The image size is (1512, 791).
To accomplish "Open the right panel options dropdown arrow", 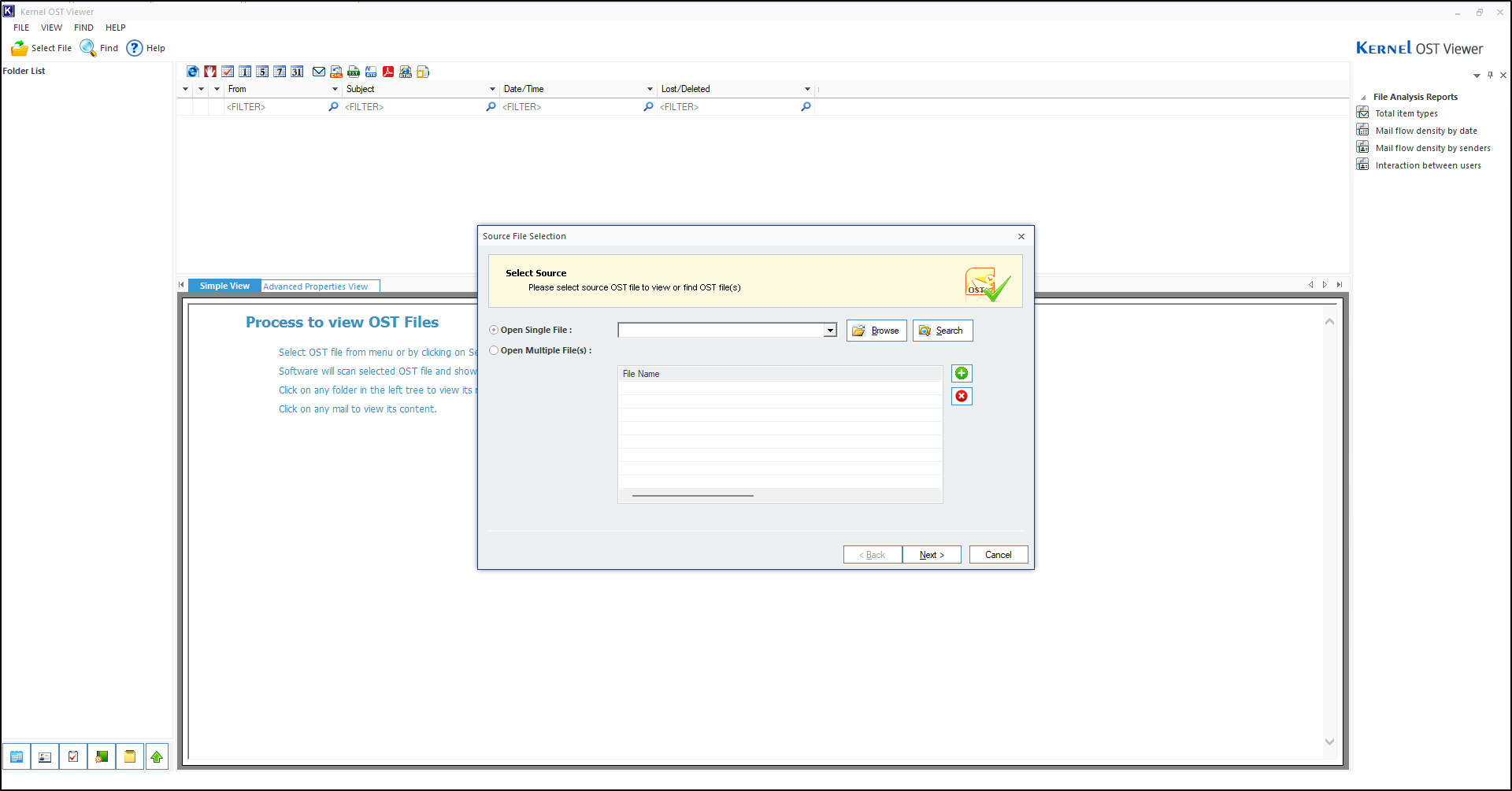I will coord(1477,76).
